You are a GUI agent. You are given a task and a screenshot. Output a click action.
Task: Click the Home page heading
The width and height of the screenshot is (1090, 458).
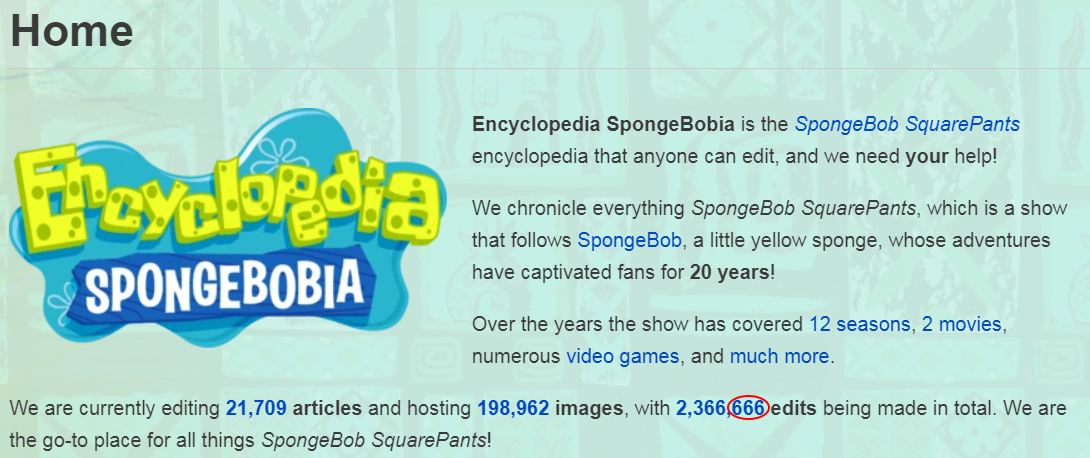point(72,31)
